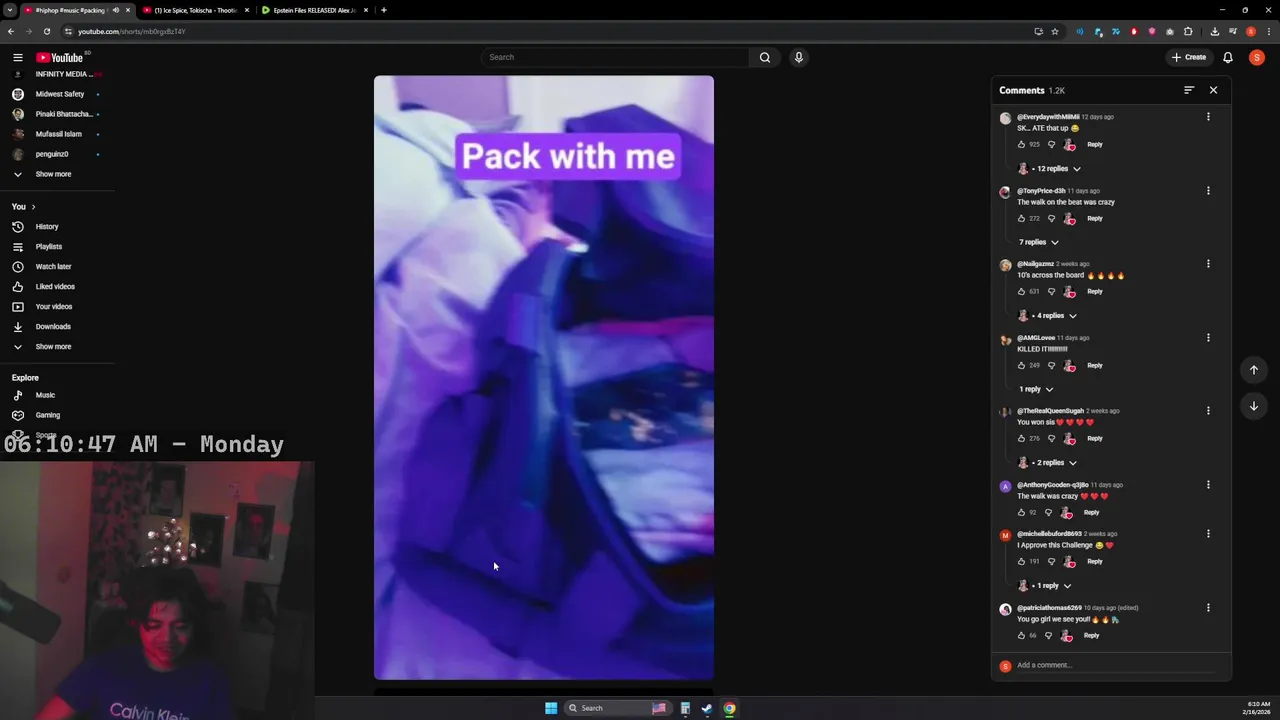Switch to the Epstein Files RELEASED browser tab
Image resolution: width=1280 pixels, height=720 pixels.
coord(315,10)
